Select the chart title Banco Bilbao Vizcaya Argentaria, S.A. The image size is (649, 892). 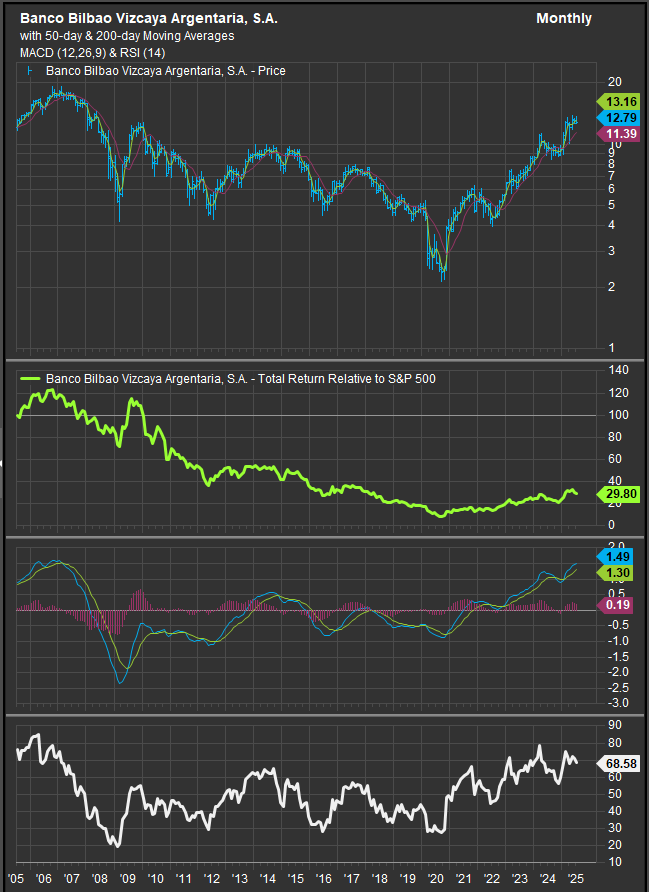coord(149,18)
